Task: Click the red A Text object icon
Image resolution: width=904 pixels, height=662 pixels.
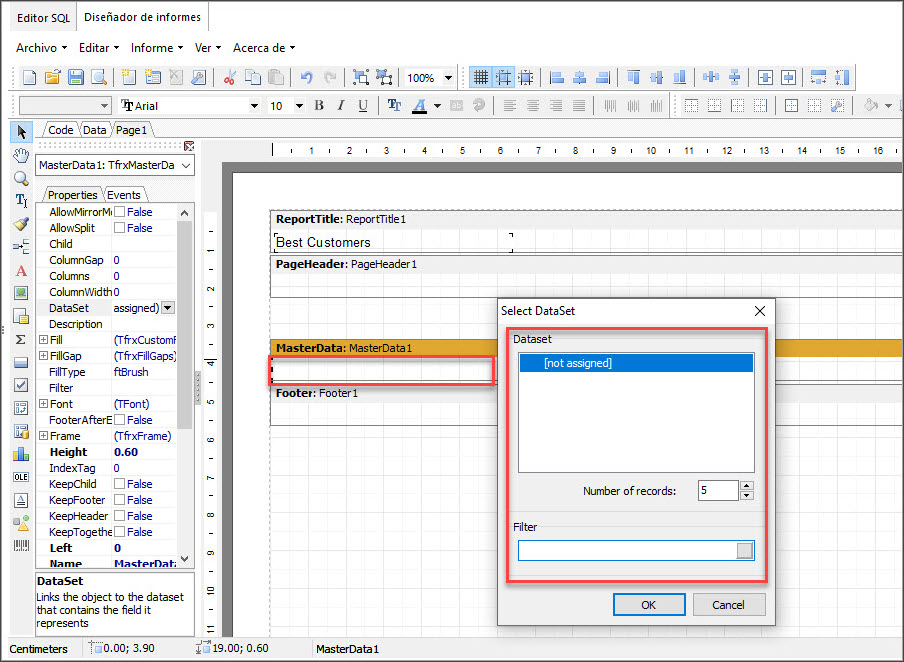Action: [21, 270]
